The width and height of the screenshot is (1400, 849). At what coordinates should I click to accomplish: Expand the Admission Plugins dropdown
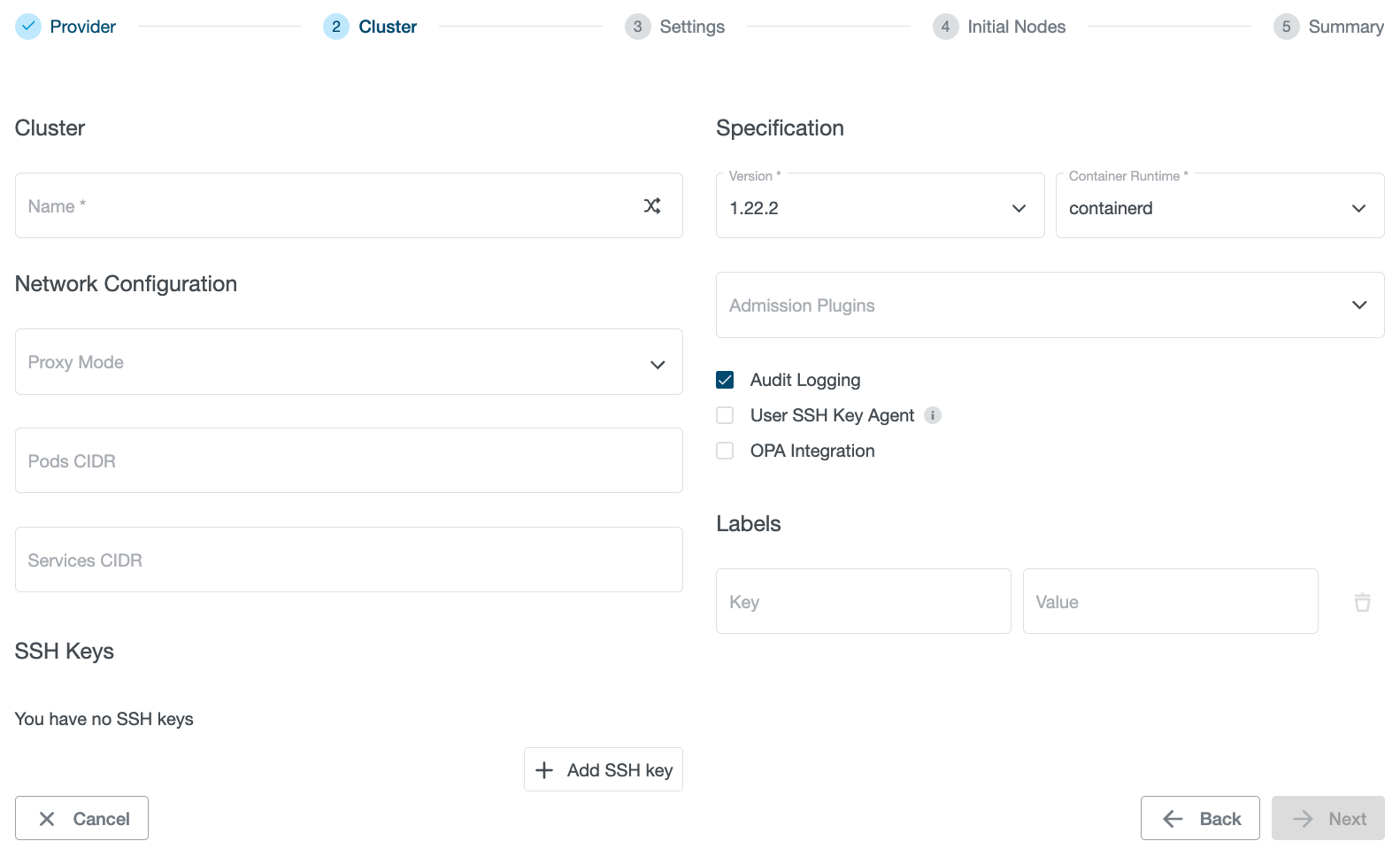tap(1050, 305)
